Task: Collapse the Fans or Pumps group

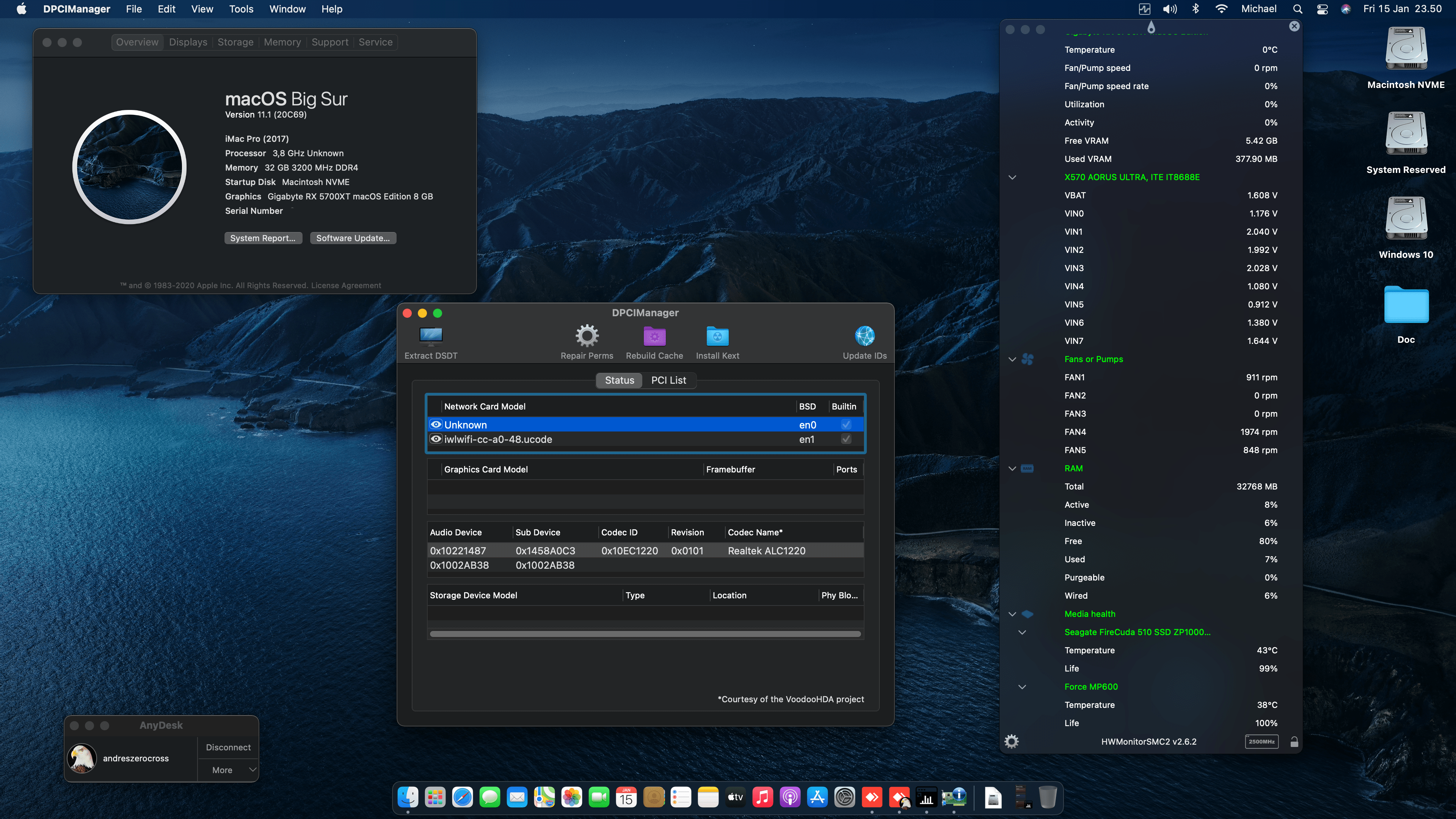Action: coord(1012,359)
